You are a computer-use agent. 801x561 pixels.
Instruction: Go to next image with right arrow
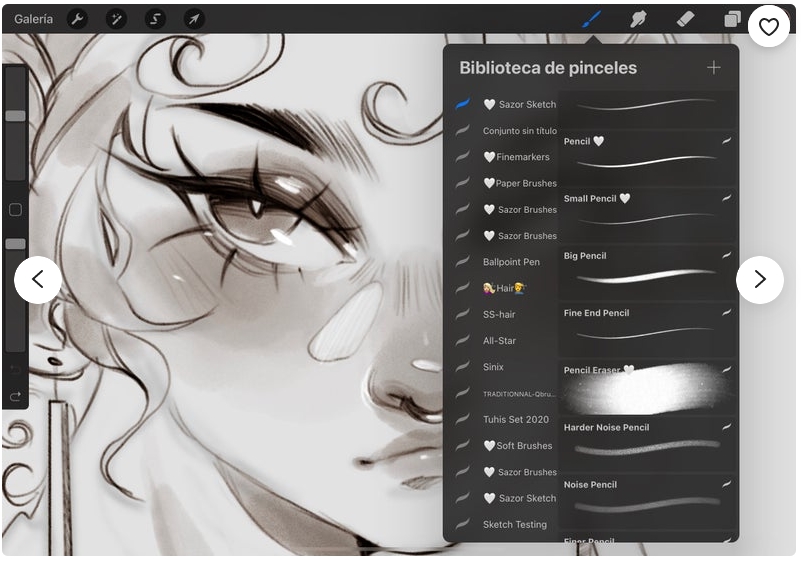(x=759, y=280)
